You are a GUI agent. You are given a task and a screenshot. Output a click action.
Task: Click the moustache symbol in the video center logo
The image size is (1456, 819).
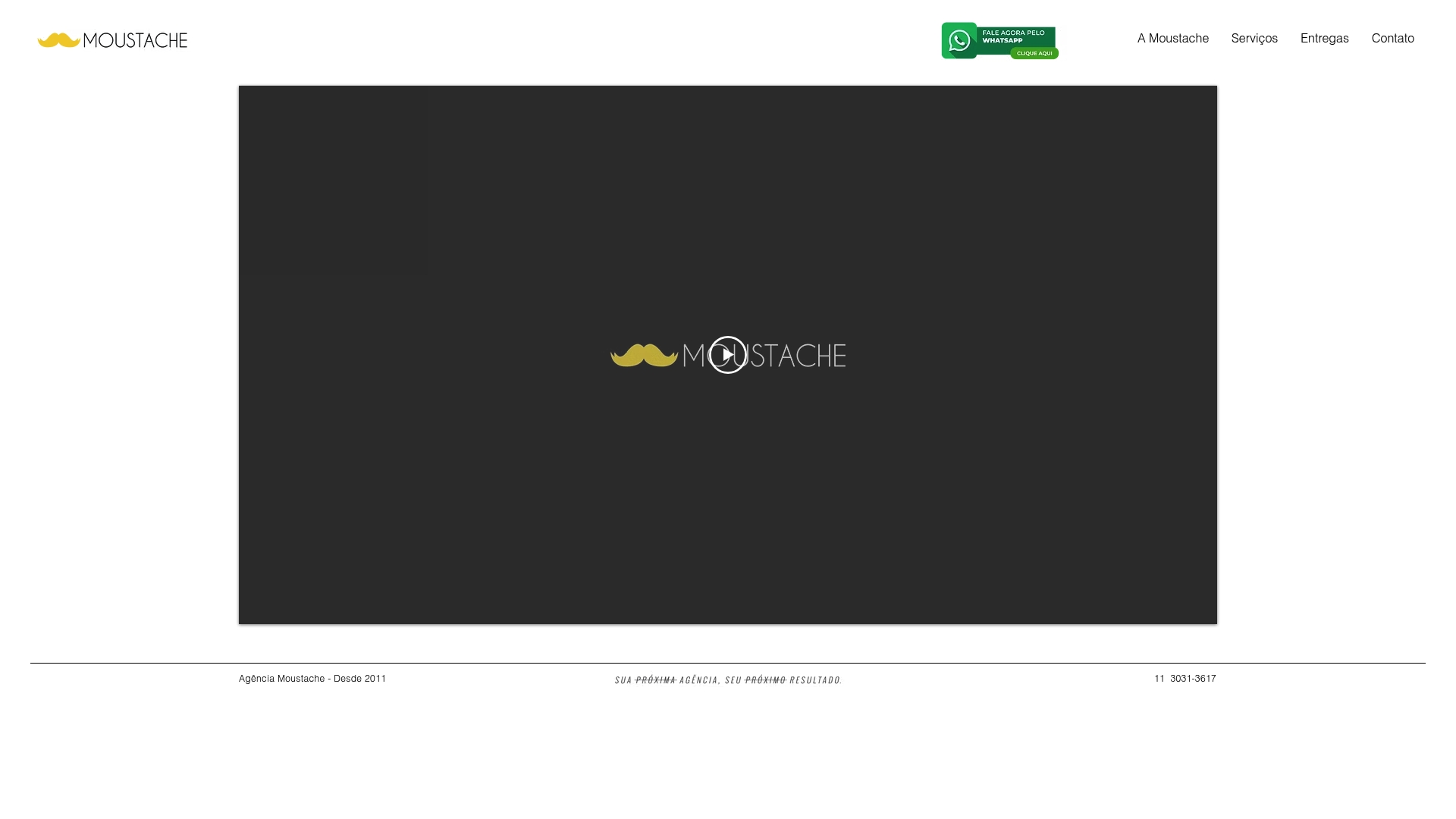coord(644,355)
